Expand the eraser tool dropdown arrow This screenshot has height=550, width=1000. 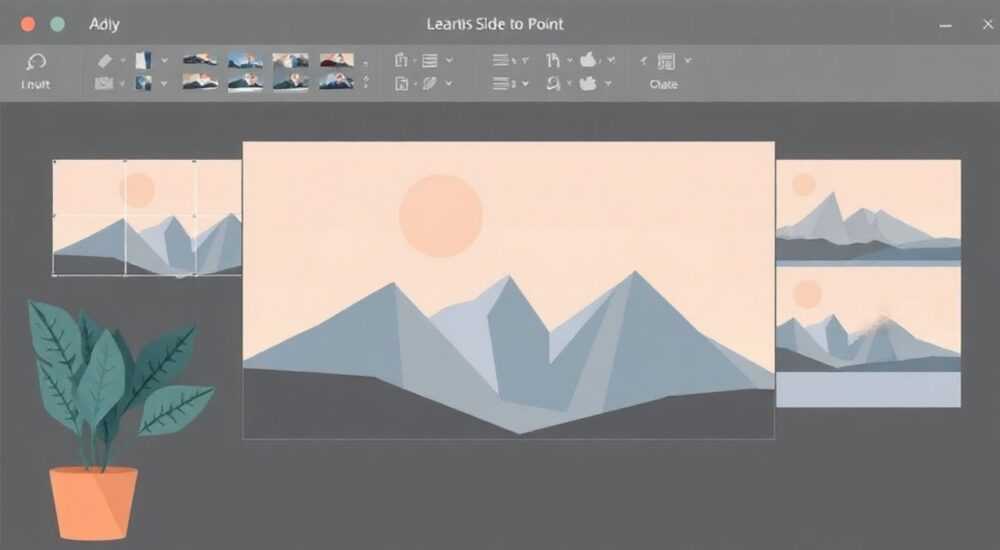click(123, 61)
